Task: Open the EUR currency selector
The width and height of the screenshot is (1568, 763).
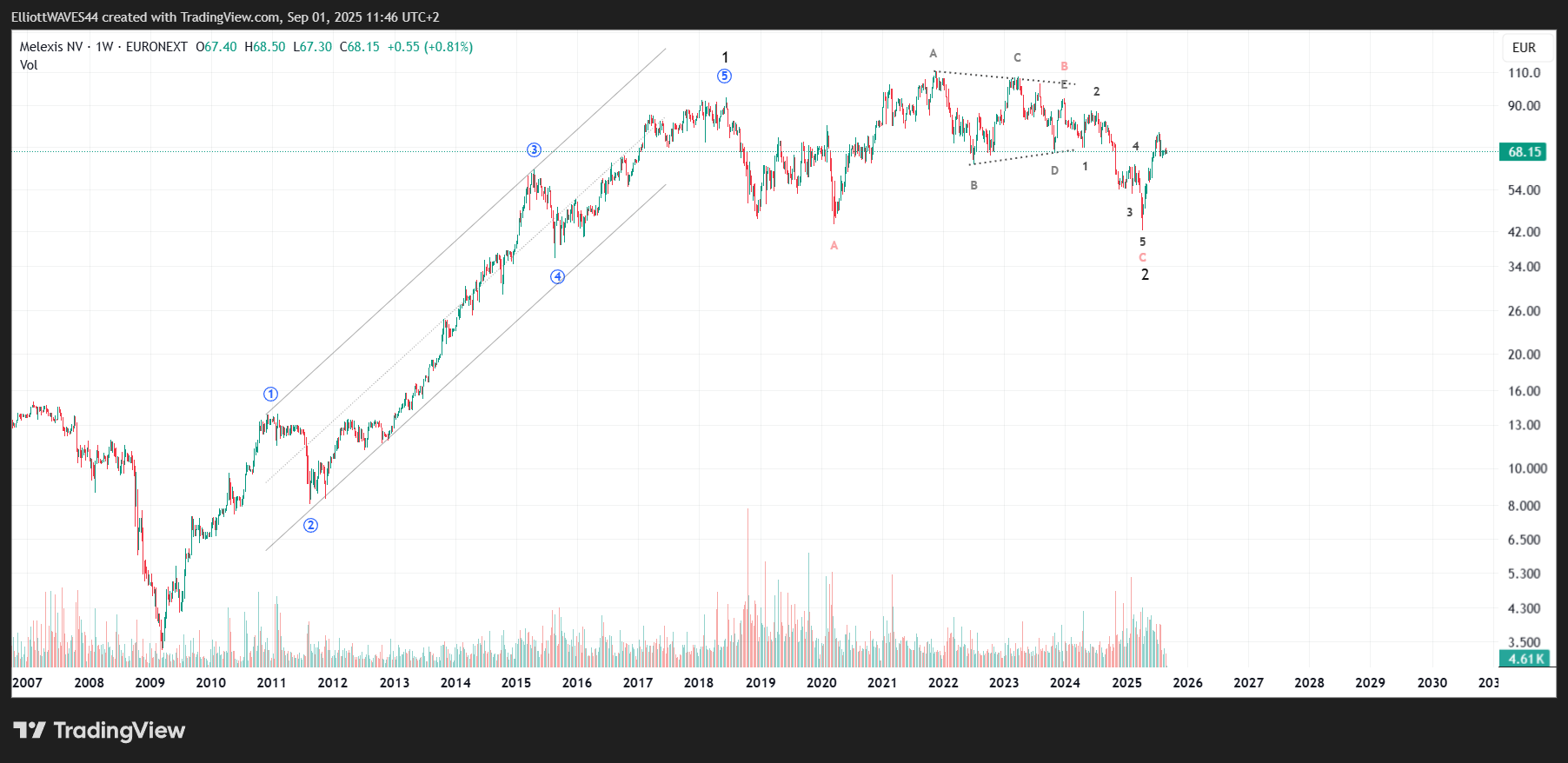Action: tap(1524, 48)
